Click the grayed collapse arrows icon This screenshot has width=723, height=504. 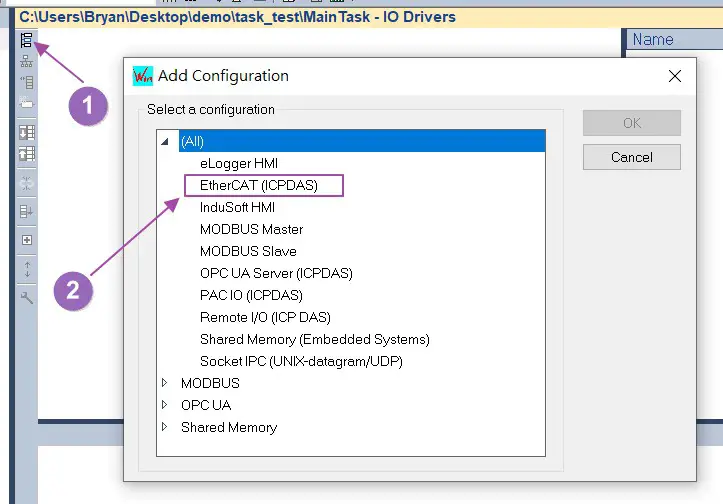point(26,184)
